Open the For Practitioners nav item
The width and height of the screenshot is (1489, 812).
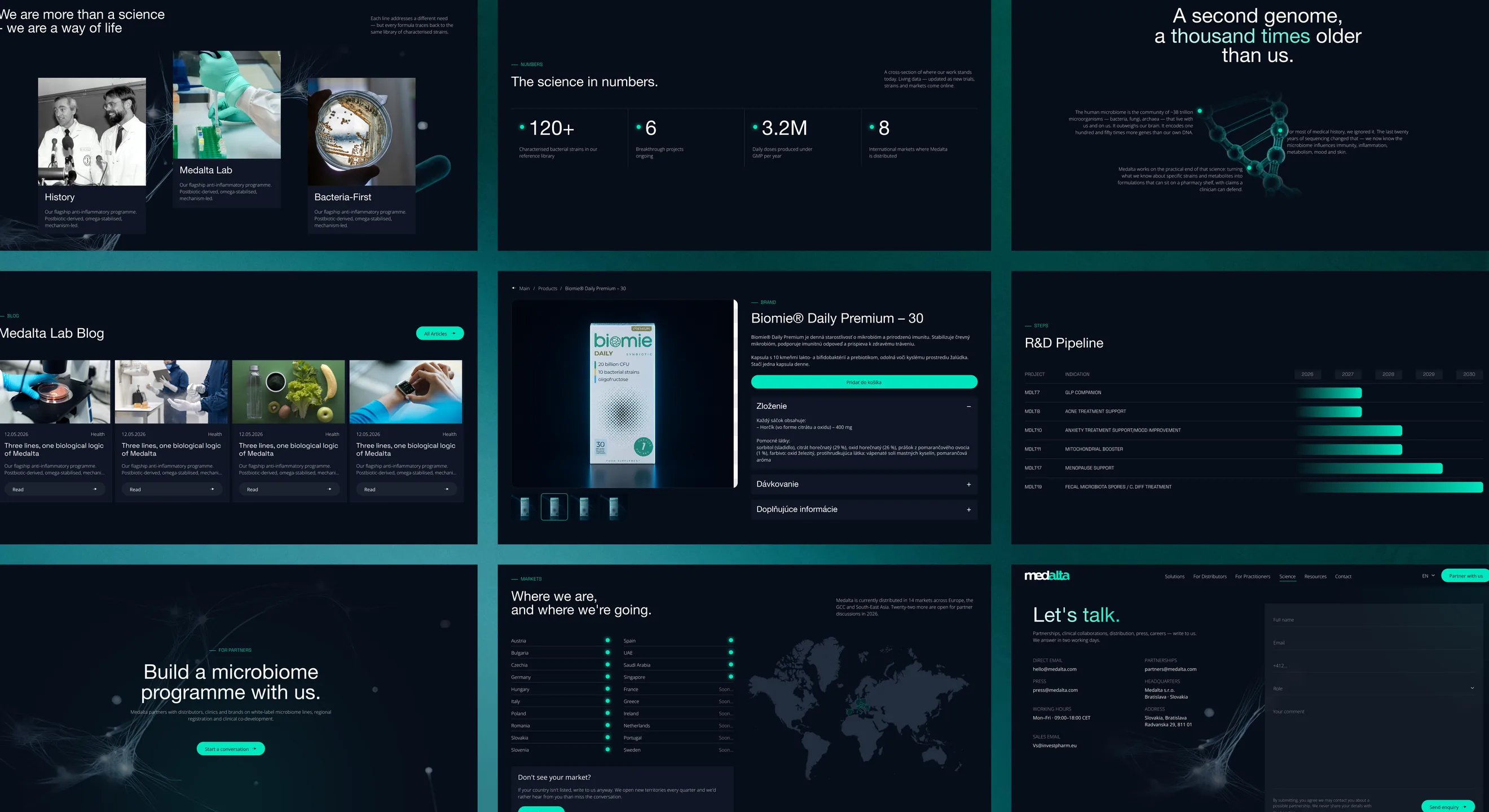[1253, 576]
